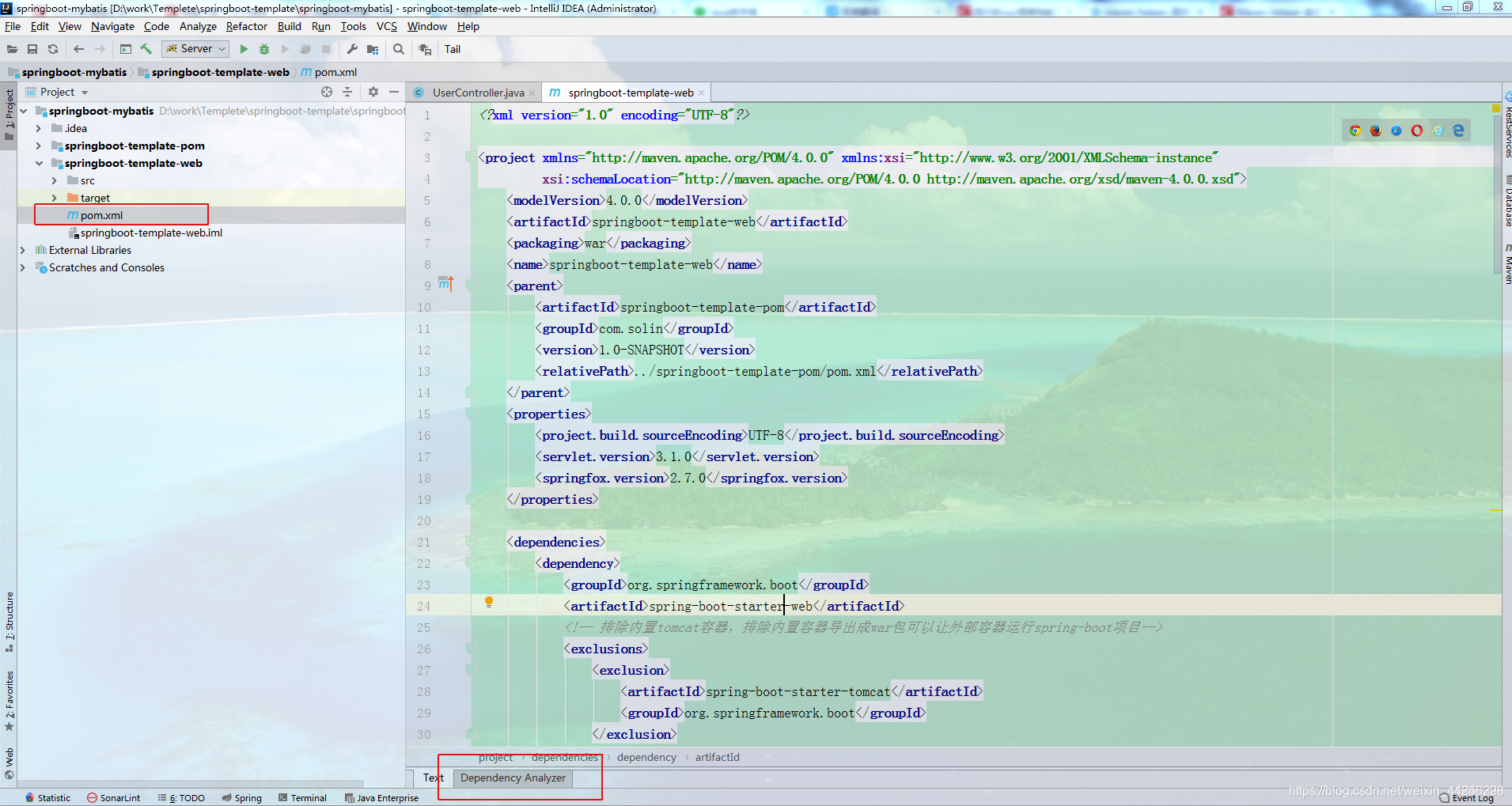Open the Statistic tool window
Viewport: 1512px width, 806px height.
coord(48,798)
